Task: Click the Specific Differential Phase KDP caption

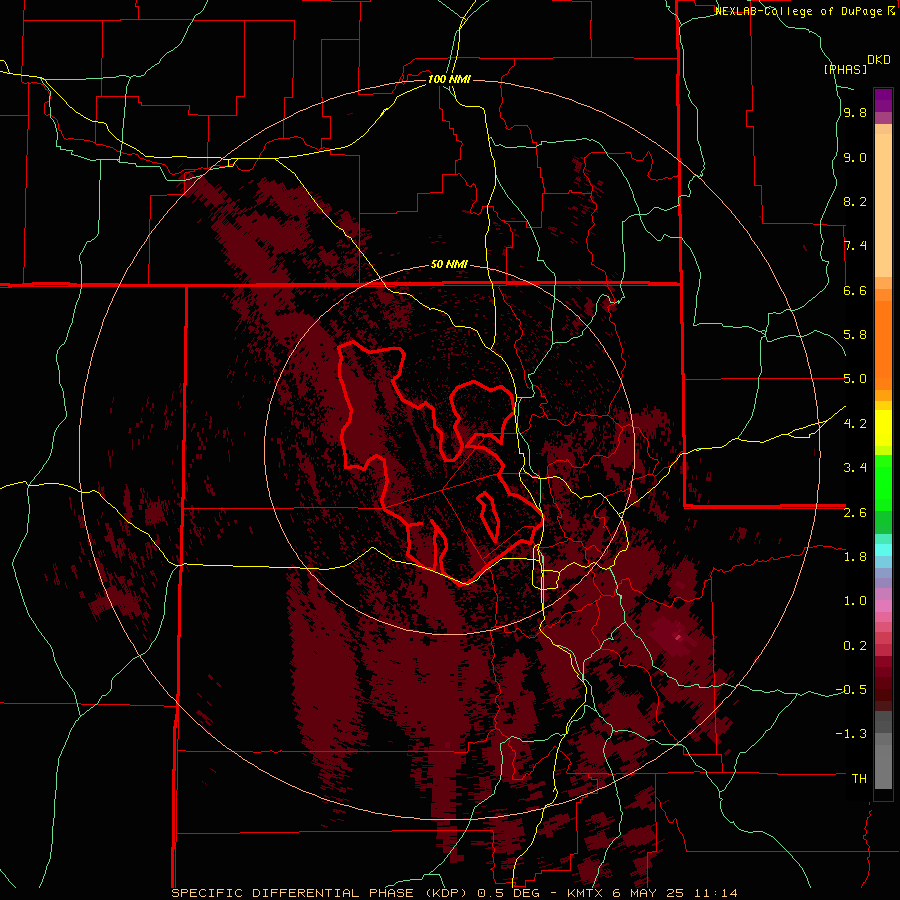Action: click(x=454, y=893)
